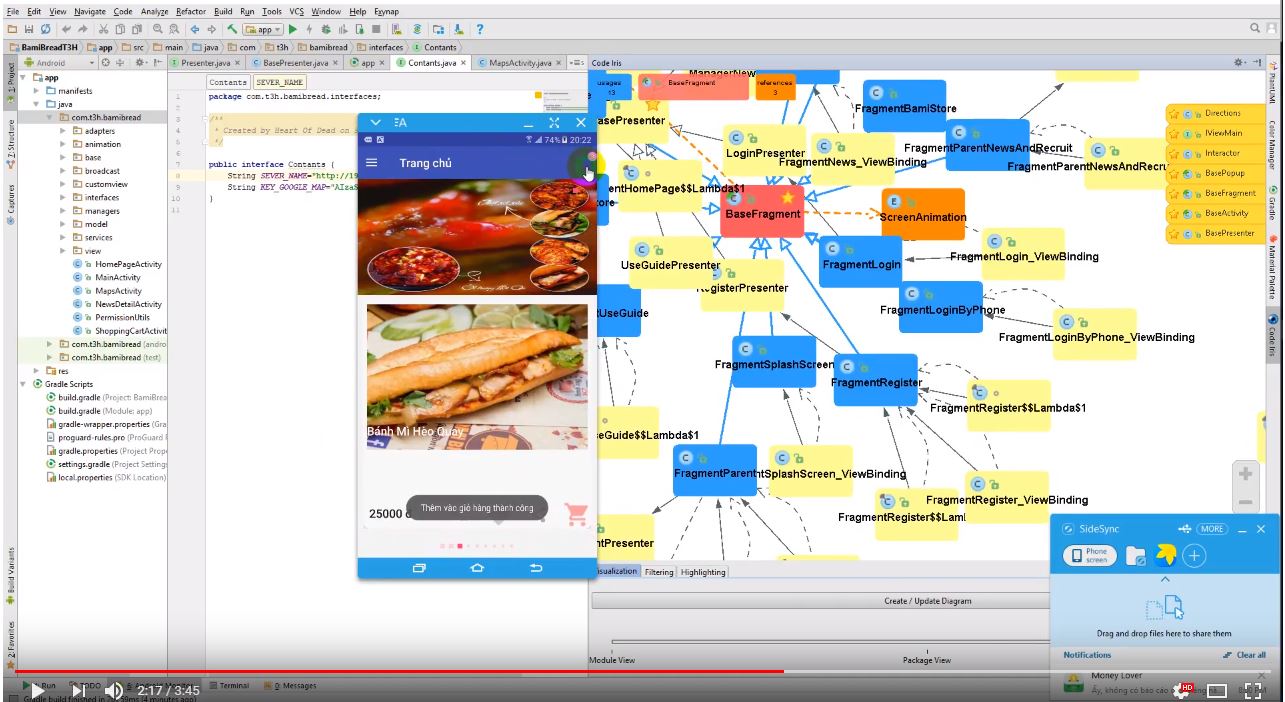Open the Build menu
Screen dimensions: 1285x702
coord(222,11)
